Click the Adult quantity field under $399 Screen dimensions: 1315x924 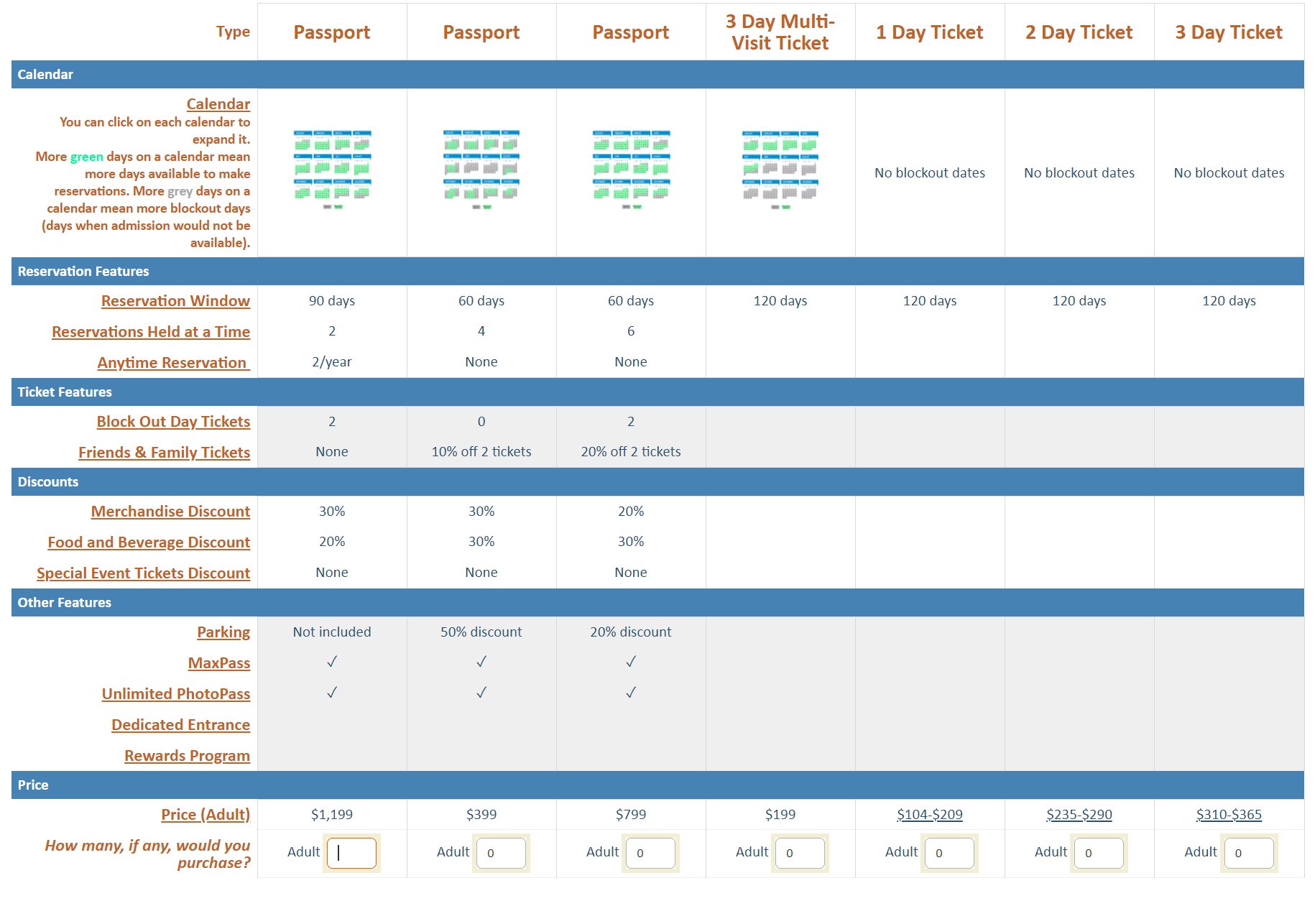(x=502, y=854)
